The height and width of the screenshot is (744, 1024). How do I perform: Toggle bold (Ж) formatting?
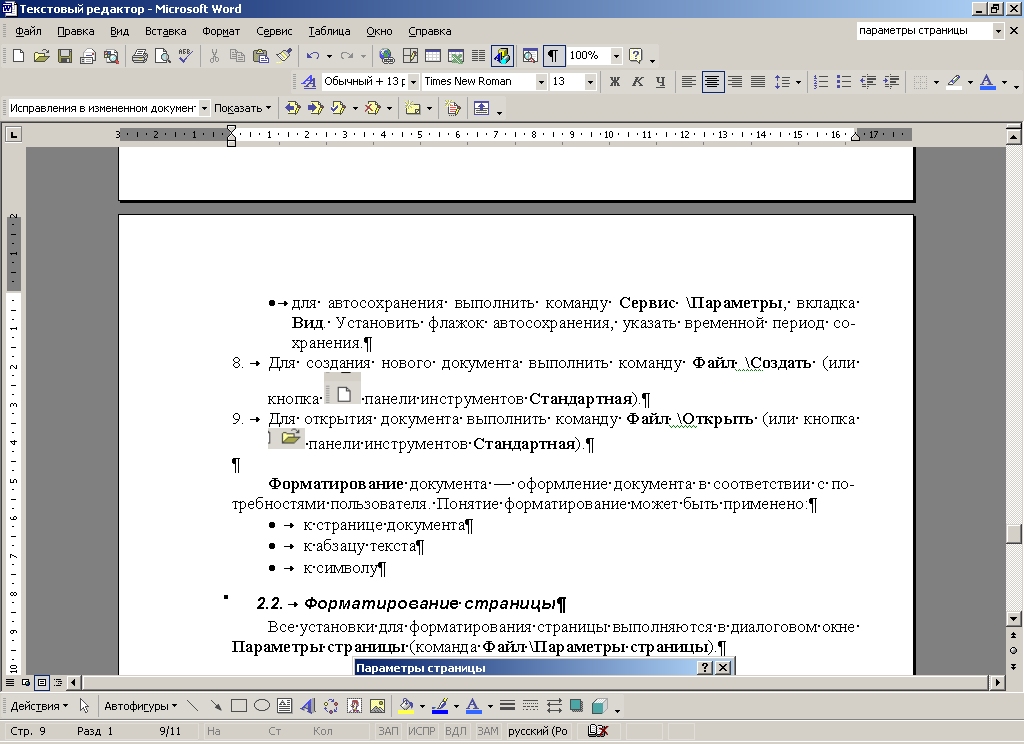[615, 82]
